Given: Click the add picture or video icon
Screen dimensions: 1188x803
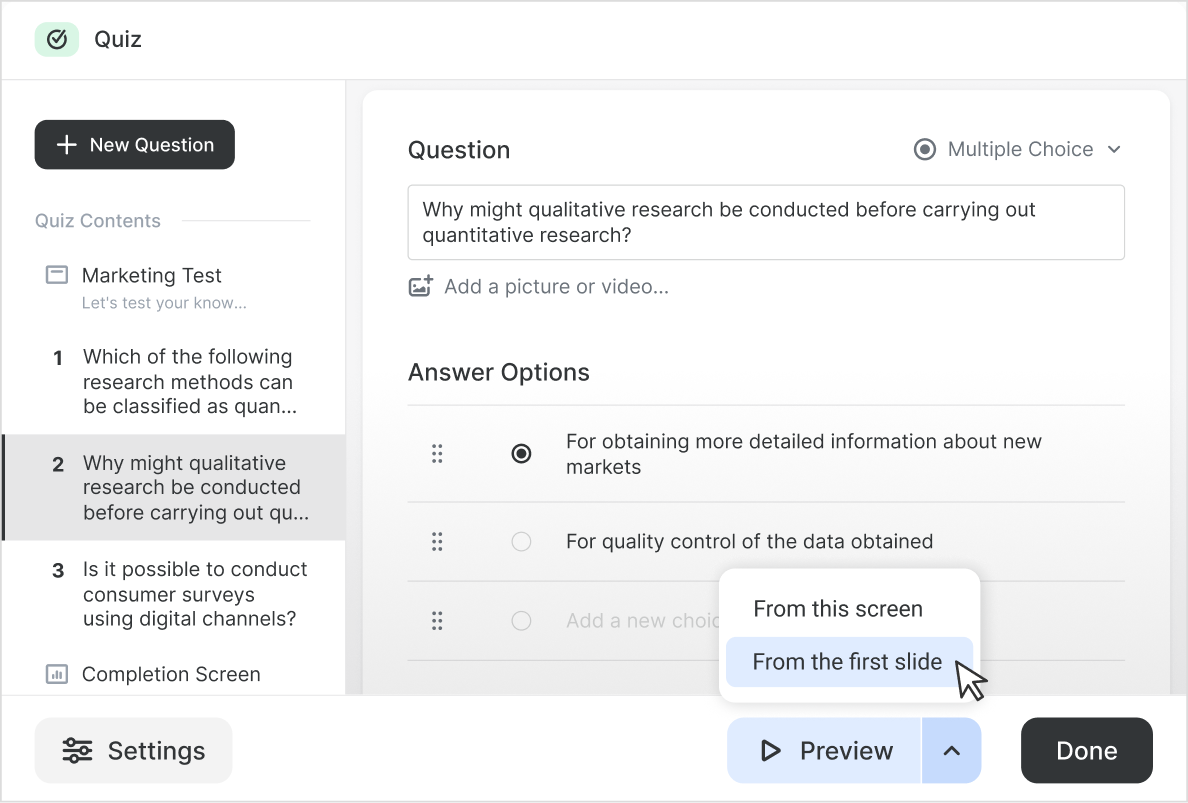Looking at the screenshot, I should (x=421, y=287).
